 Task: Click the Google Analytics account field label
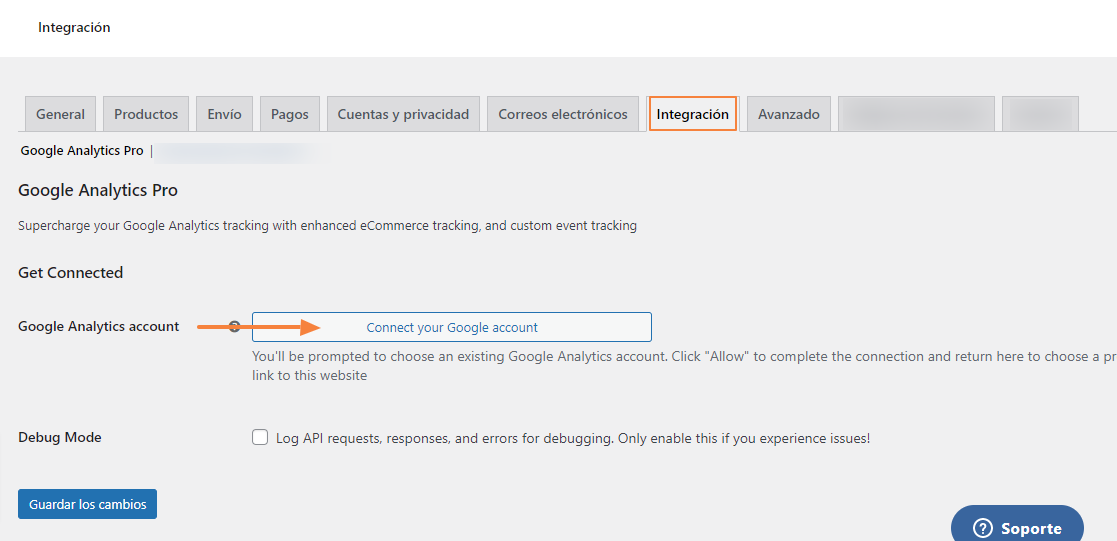99,326
